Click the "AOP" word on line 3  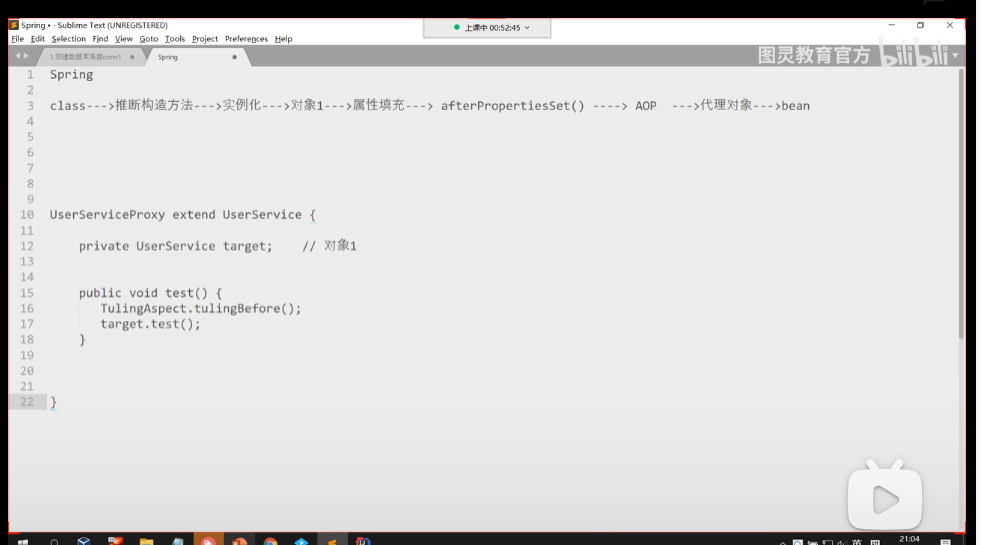(x=646, y=106)
